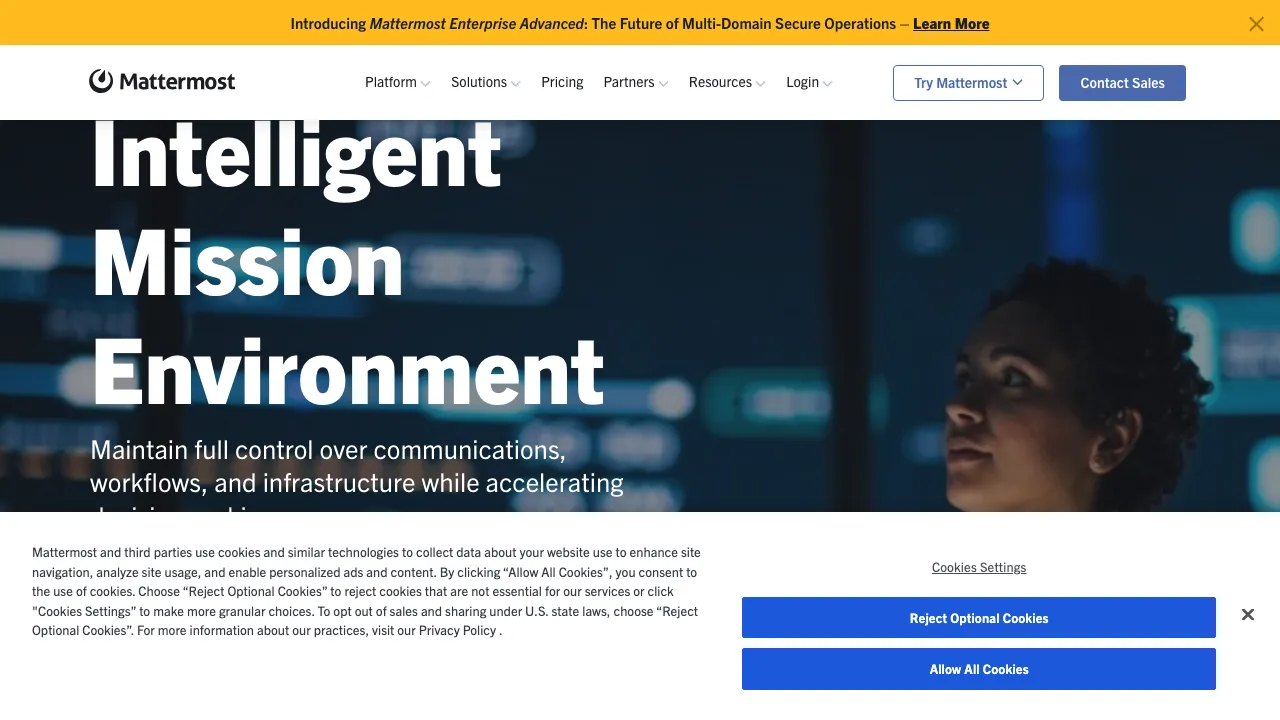Reject Optional Cookies
This screenshot has height=720, width=1280.
(979, 618)
